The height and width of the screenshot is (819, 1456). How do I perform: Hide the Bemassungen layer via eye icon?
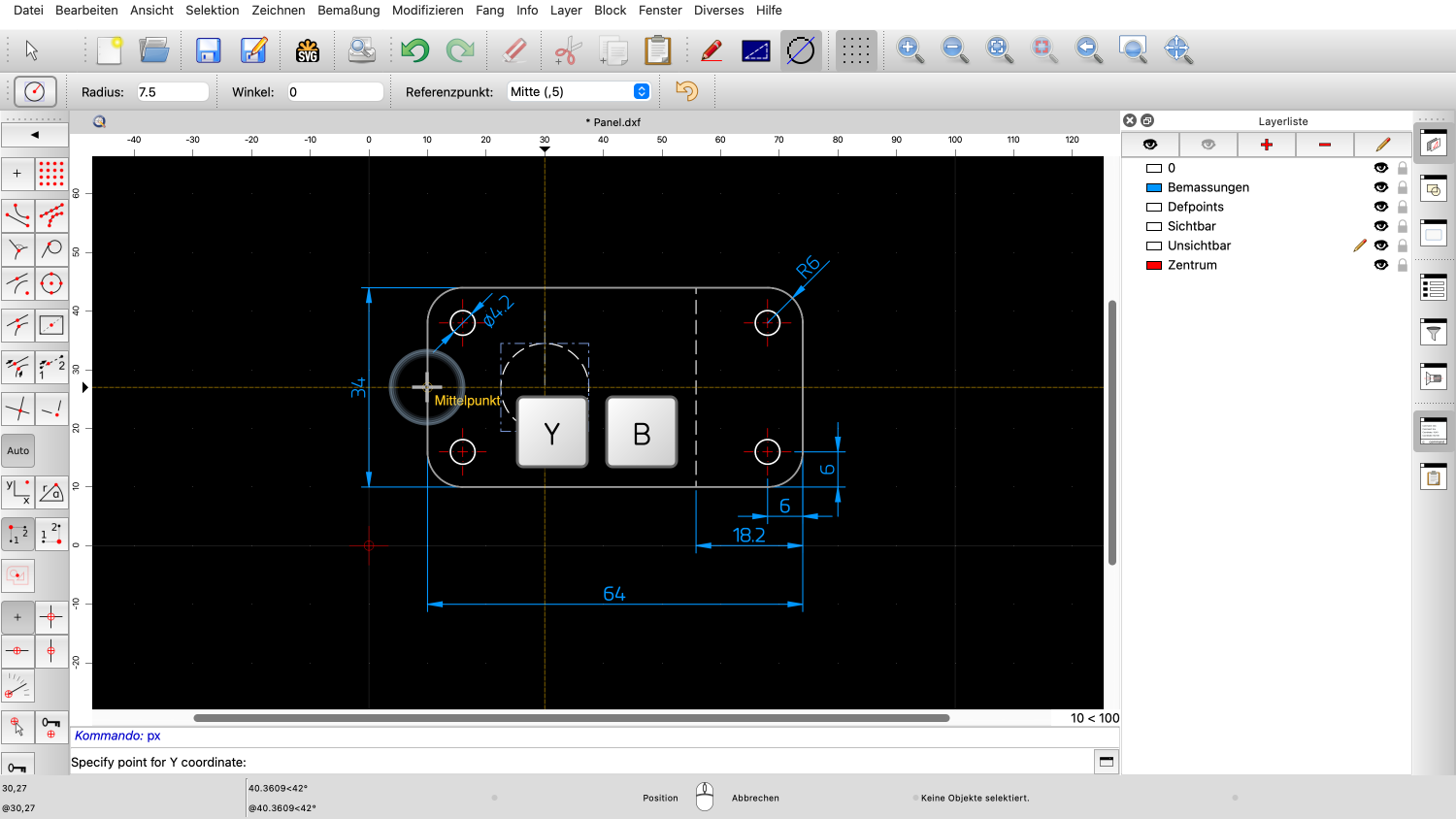1381,187
